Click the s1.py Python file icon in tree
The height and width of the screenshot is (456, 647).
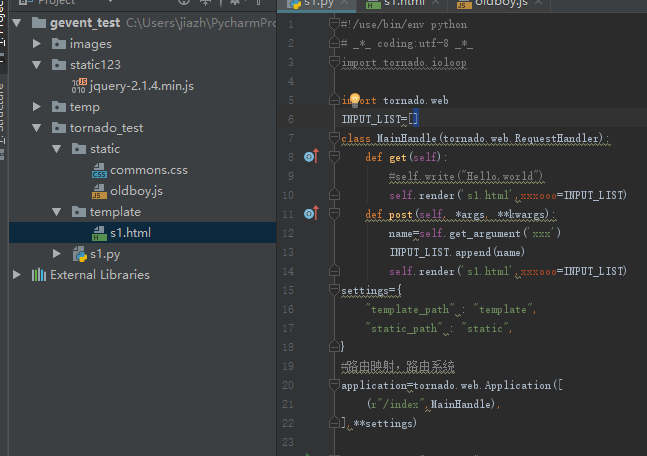79,254
